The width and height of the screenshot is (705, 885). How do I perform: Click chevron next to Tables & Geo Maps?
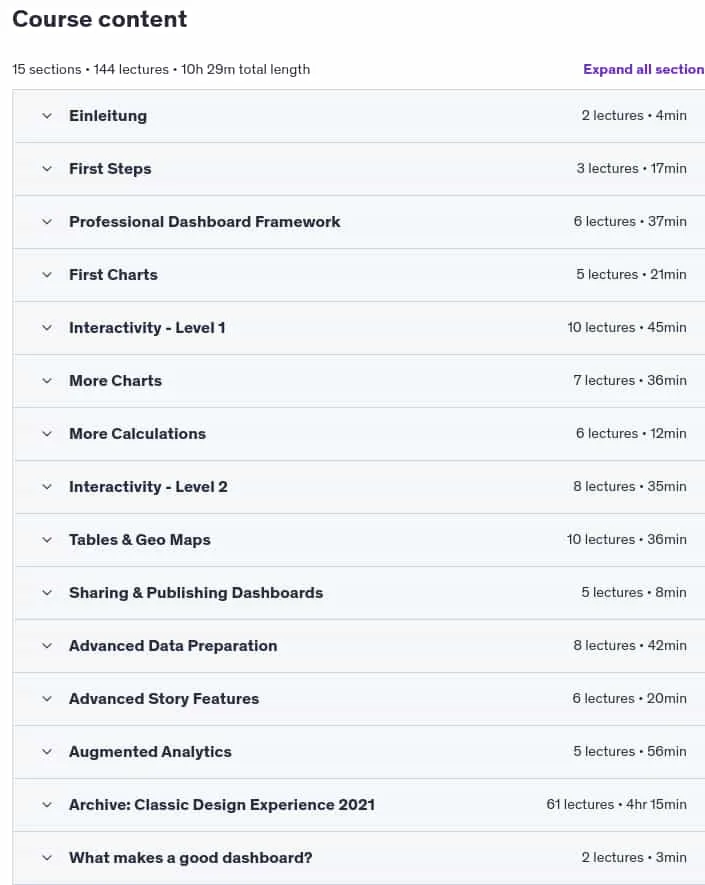point(47,540)
